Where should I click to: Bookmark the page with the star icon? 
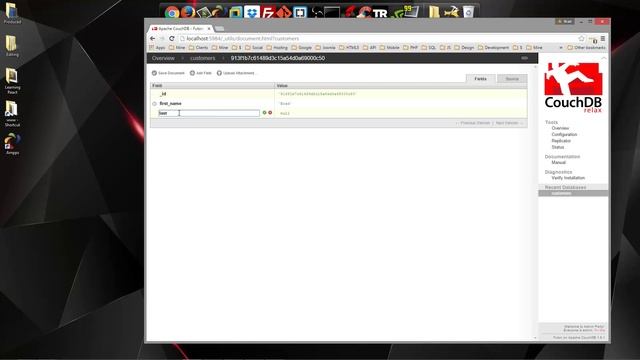pyautogui.click(x=582, y=38)
